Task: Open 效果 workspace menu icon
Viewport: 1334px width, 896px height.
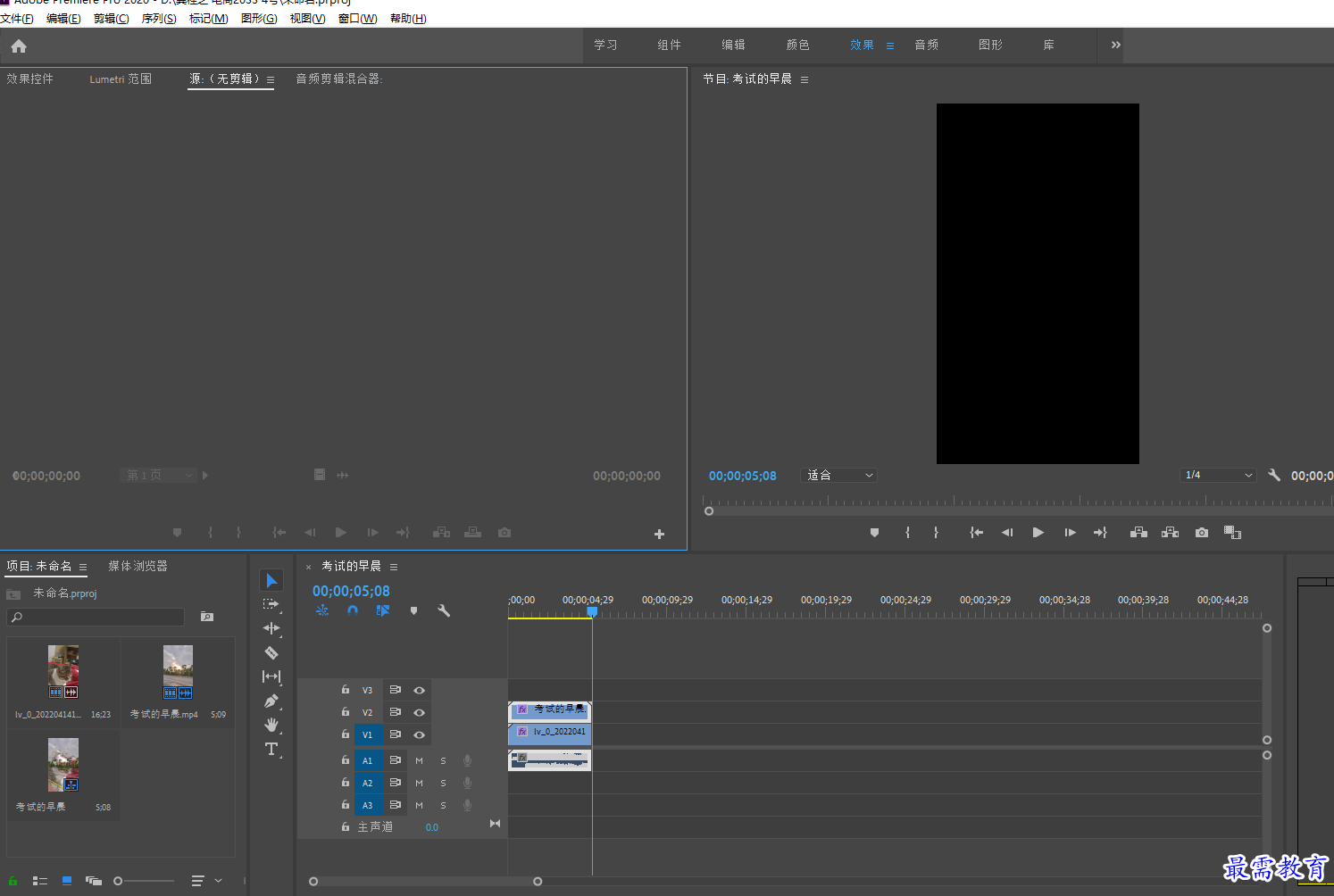Action: [890, 46]
